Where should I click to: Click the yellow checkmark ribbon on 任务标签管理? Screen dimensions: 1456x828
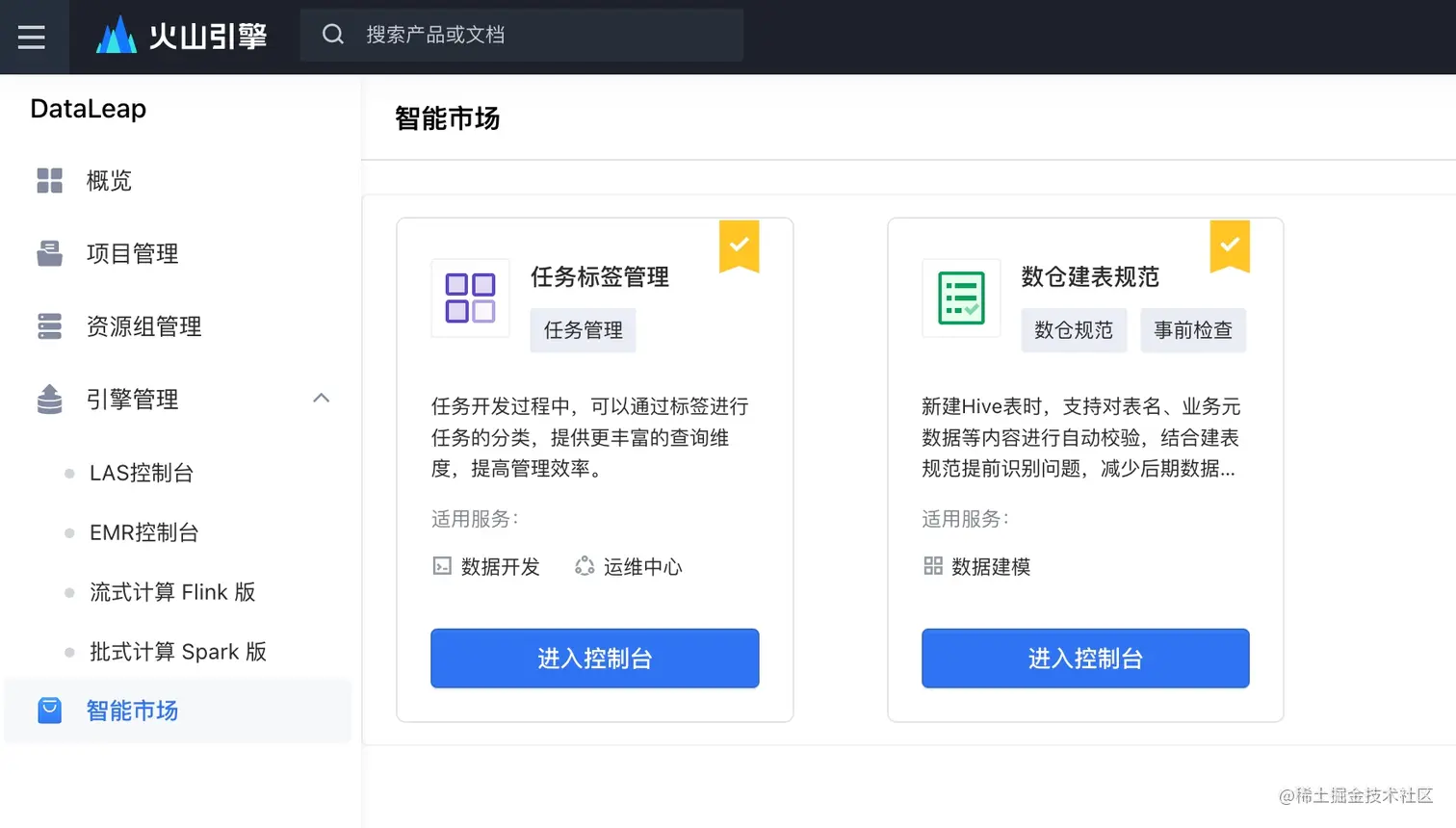coord(740,246)
